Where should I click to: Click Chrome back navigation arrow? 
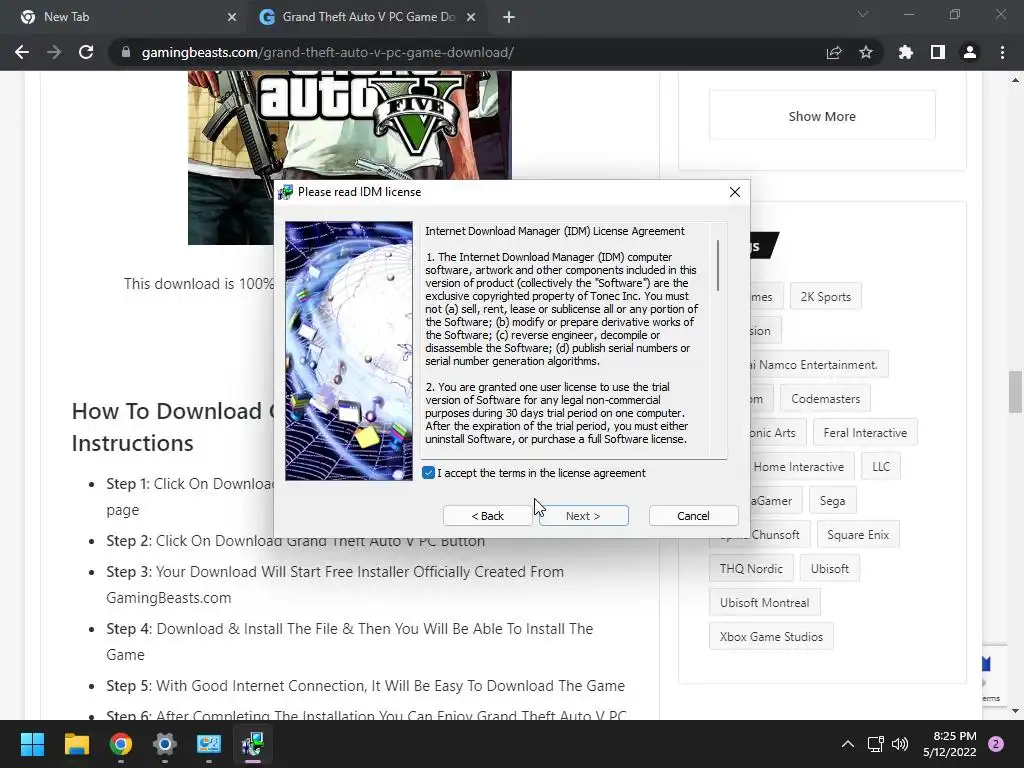point(22,52)
